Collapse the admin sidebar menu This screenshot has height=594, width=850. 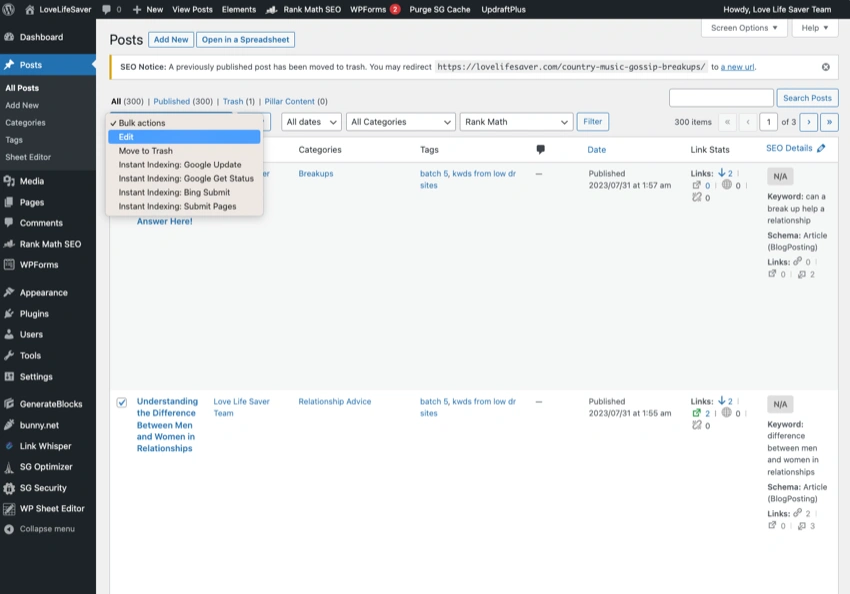[x=46, y=529]
